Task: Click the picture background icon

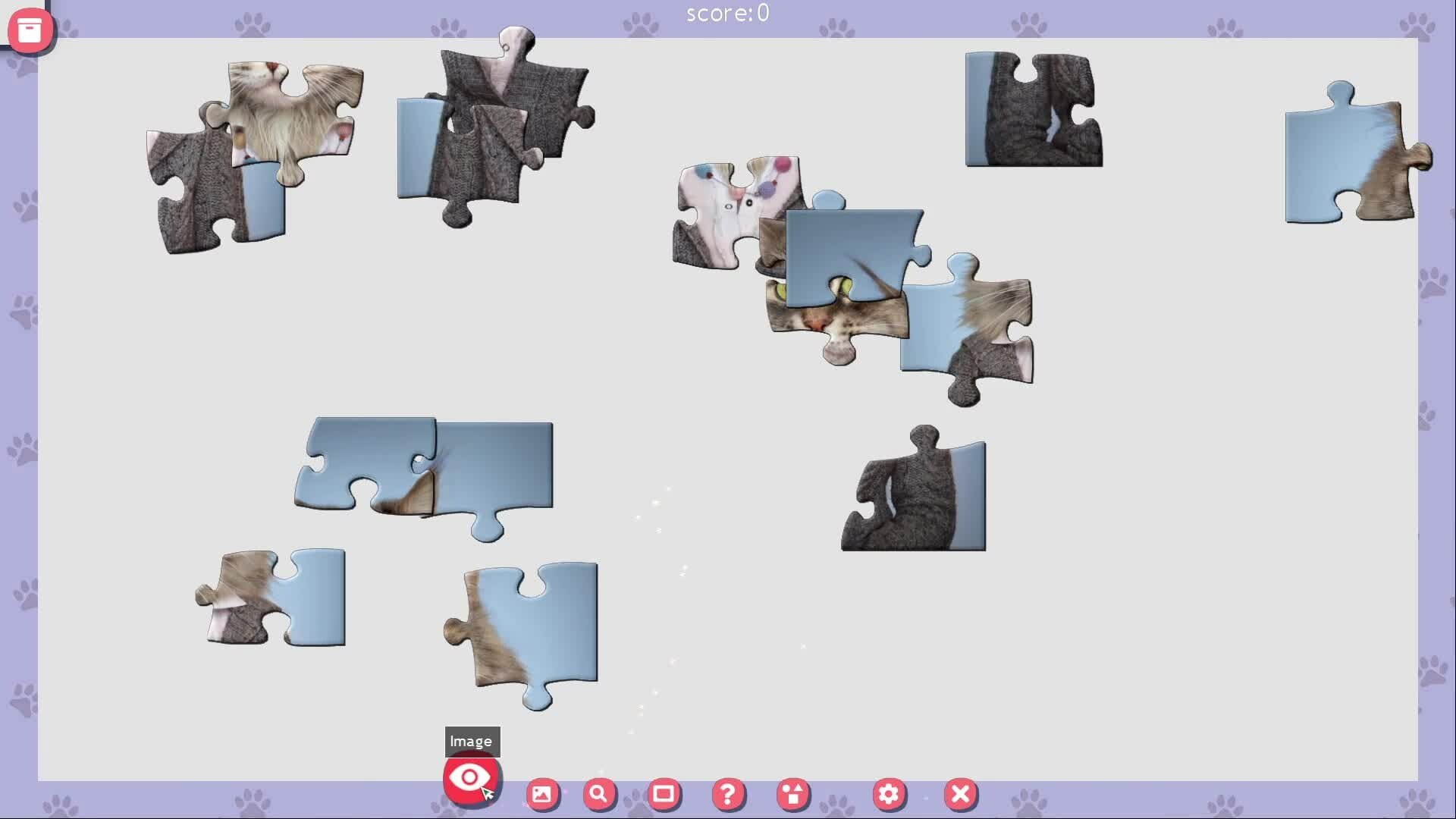Action: point(541,794)
